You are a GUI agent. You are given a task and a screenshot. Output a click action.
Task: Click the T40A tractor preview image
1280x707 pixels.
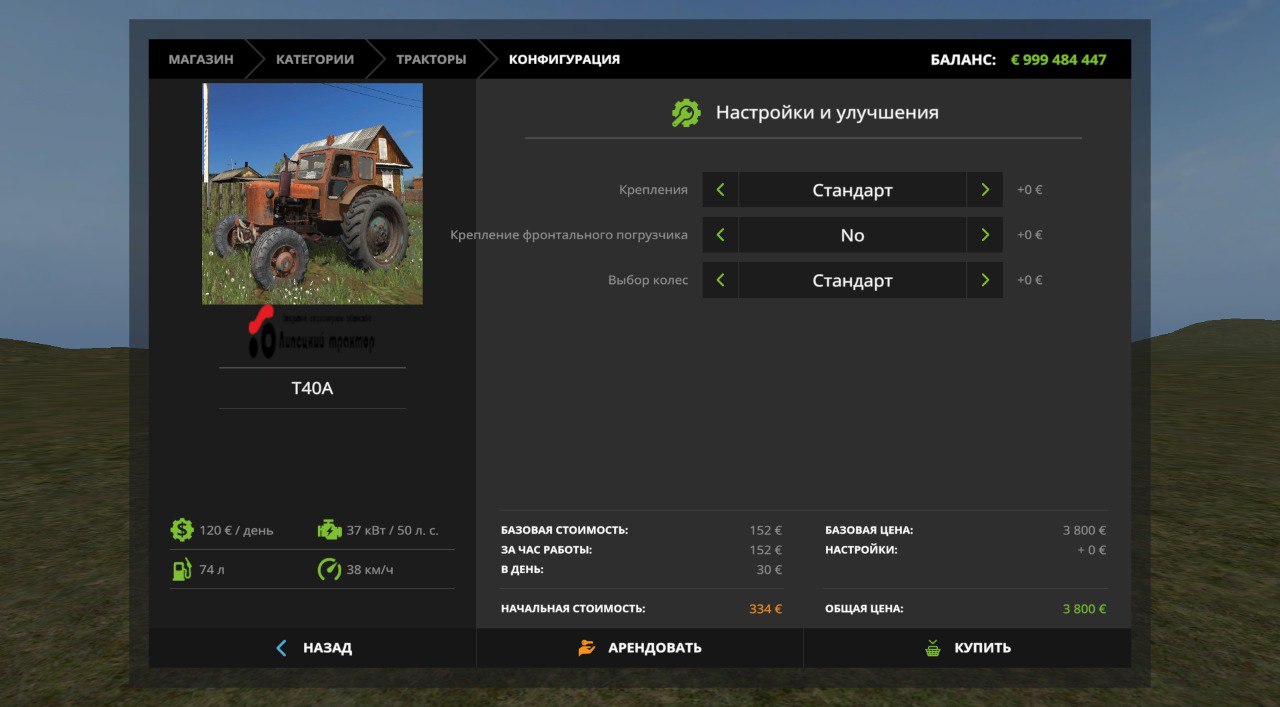pyautogui.click(x=312, y=194)
